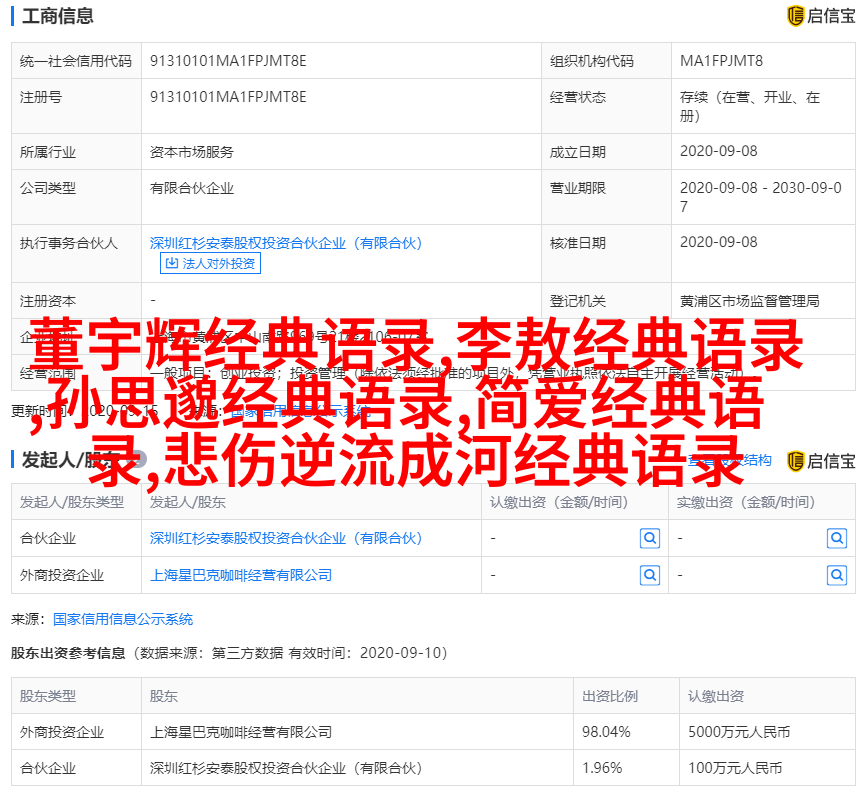
Task: Open 法人对外投资 button under executive partner
Action: tap(210, 263)
